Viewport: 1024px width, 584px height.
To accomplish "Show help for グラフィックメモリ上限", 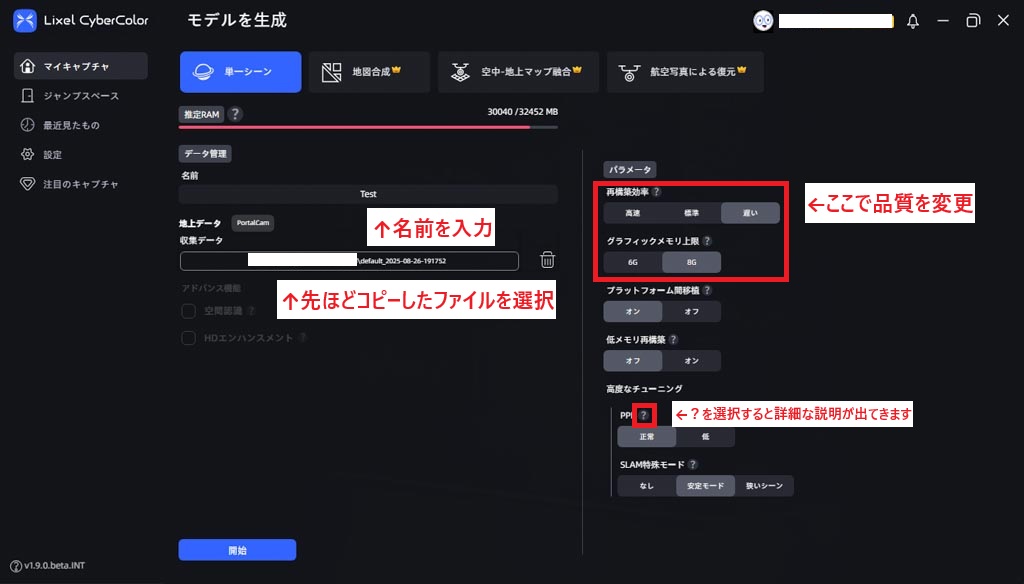I will click(x=707, y=241).
